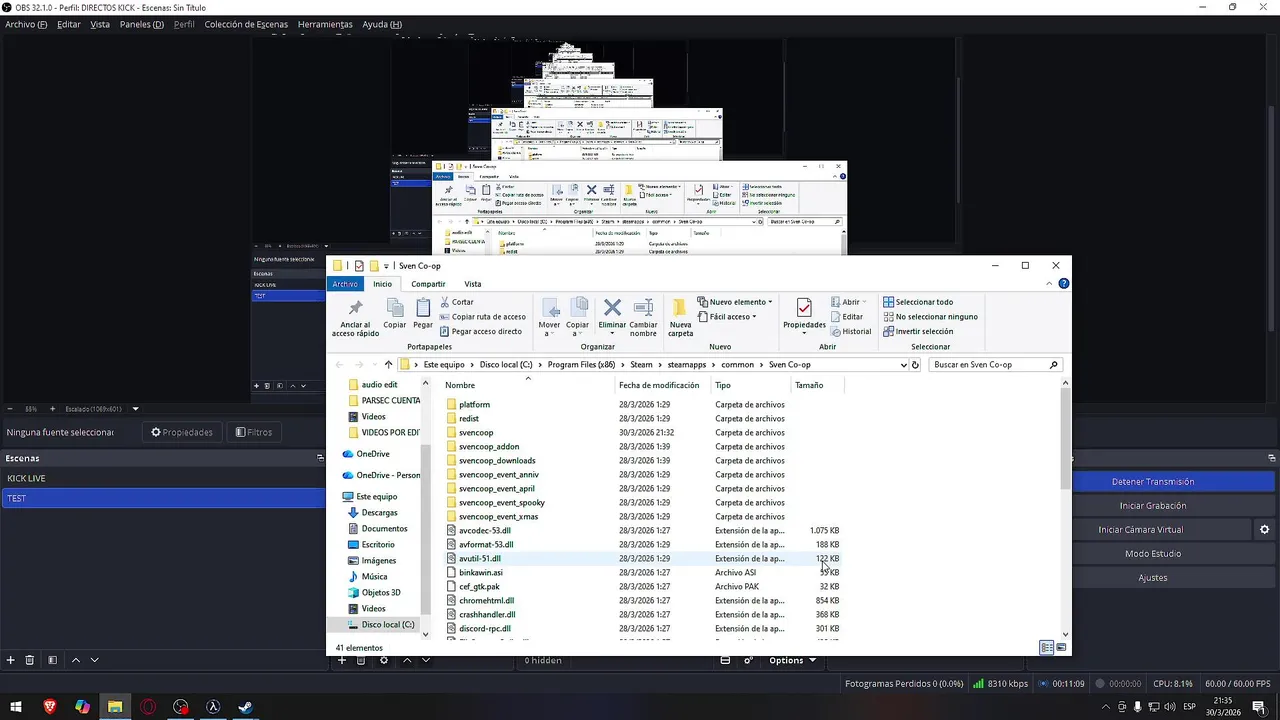Expand address bar history dropdown
The width and height of the screenshot is (1280, 720).
pyautogui.click(x=902, y=365)
